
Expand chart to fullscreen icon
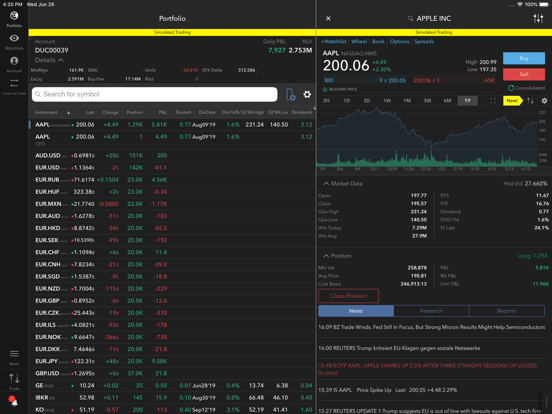tap(493, 101)
